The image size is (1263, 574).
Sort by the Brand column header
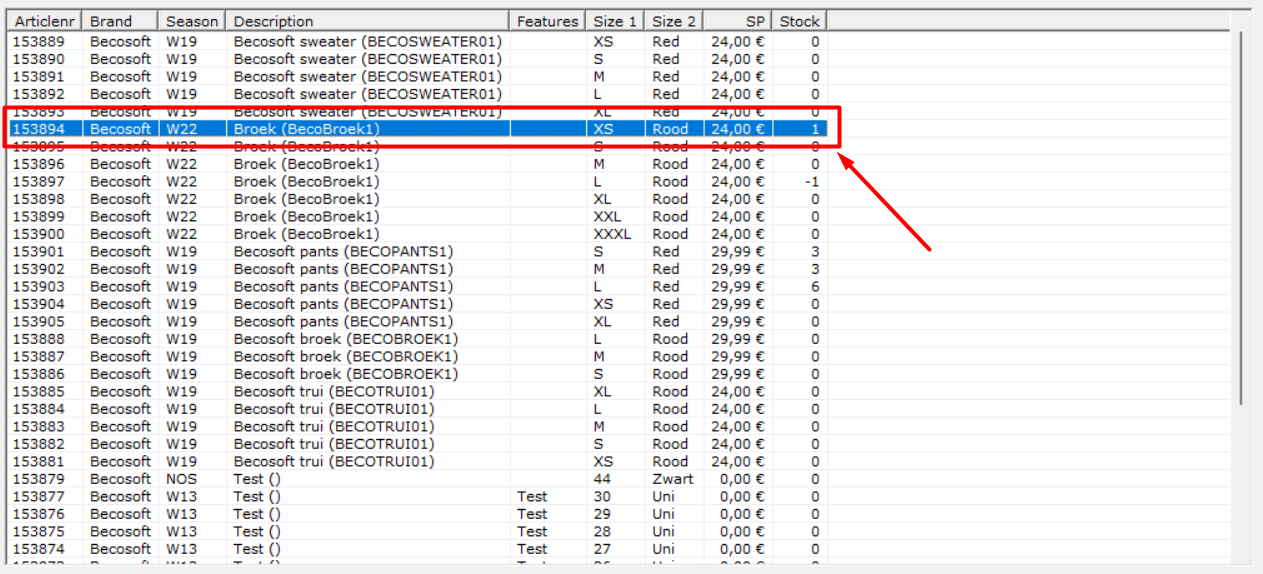(120, 21)
